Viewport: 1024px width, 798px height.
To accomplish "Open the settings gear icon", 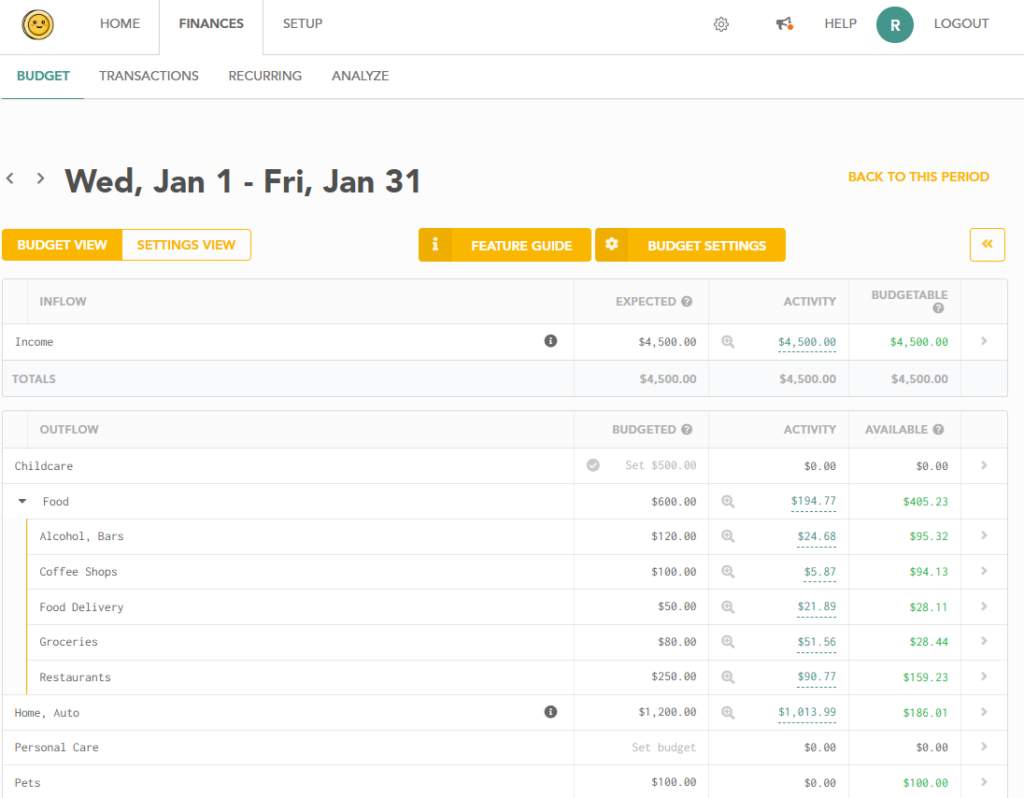I will (721, 23).
